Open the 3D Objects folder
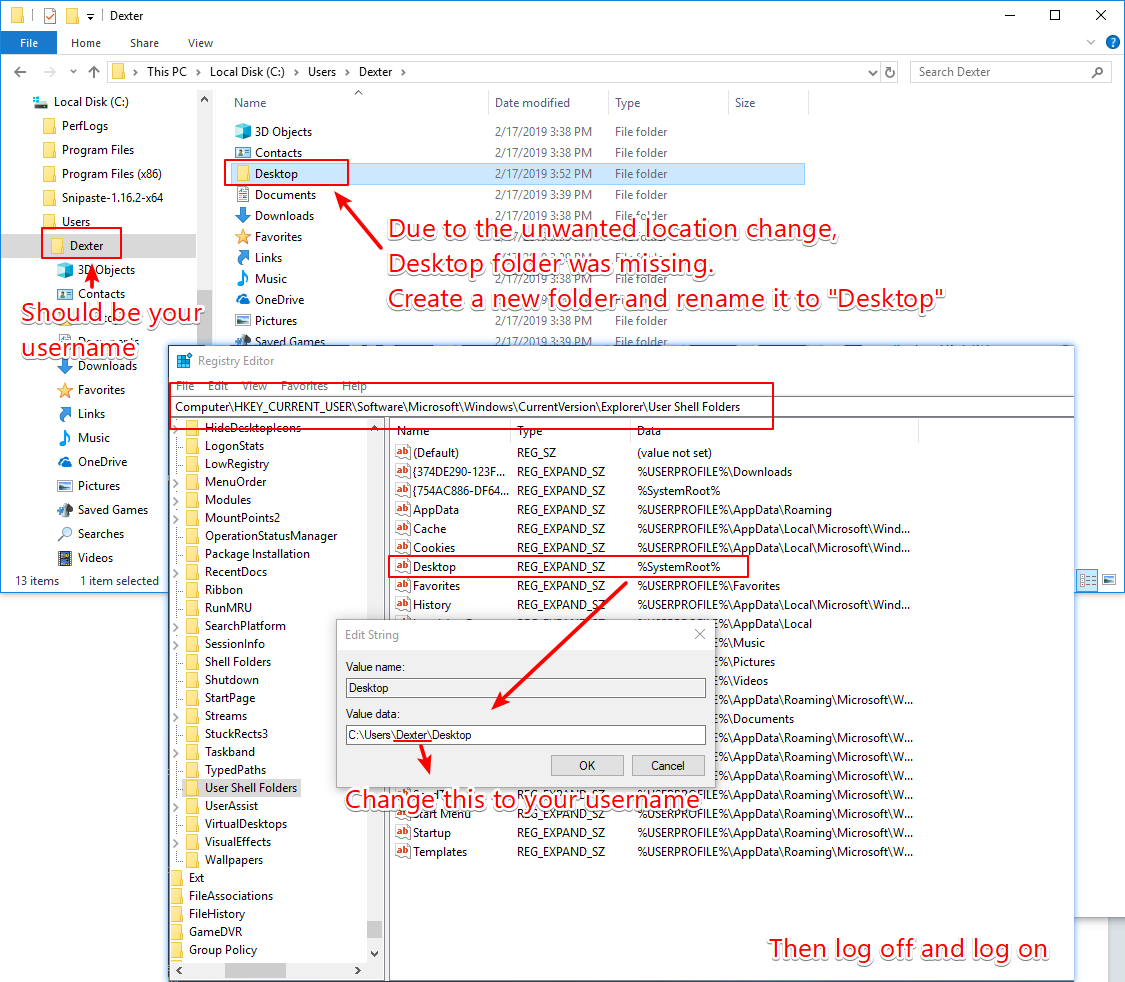 click(283, 131)
